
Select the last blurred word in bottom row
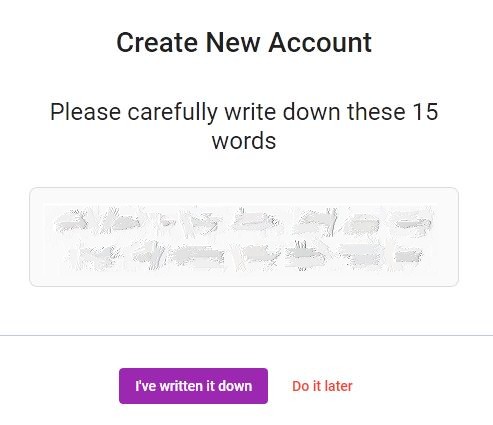tap(409, 256)
